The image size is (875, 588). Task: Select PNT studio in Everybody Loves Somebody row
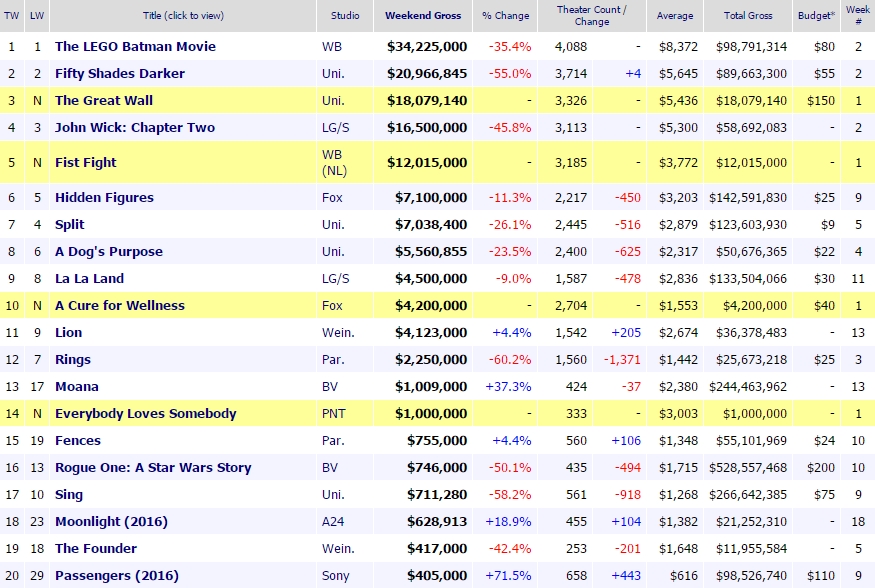pyautogui.click(x=334, y=414)
